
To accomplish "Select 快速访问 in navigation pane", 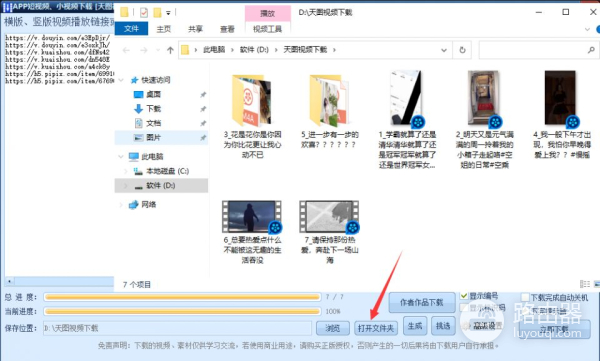I will coord(155,80).
